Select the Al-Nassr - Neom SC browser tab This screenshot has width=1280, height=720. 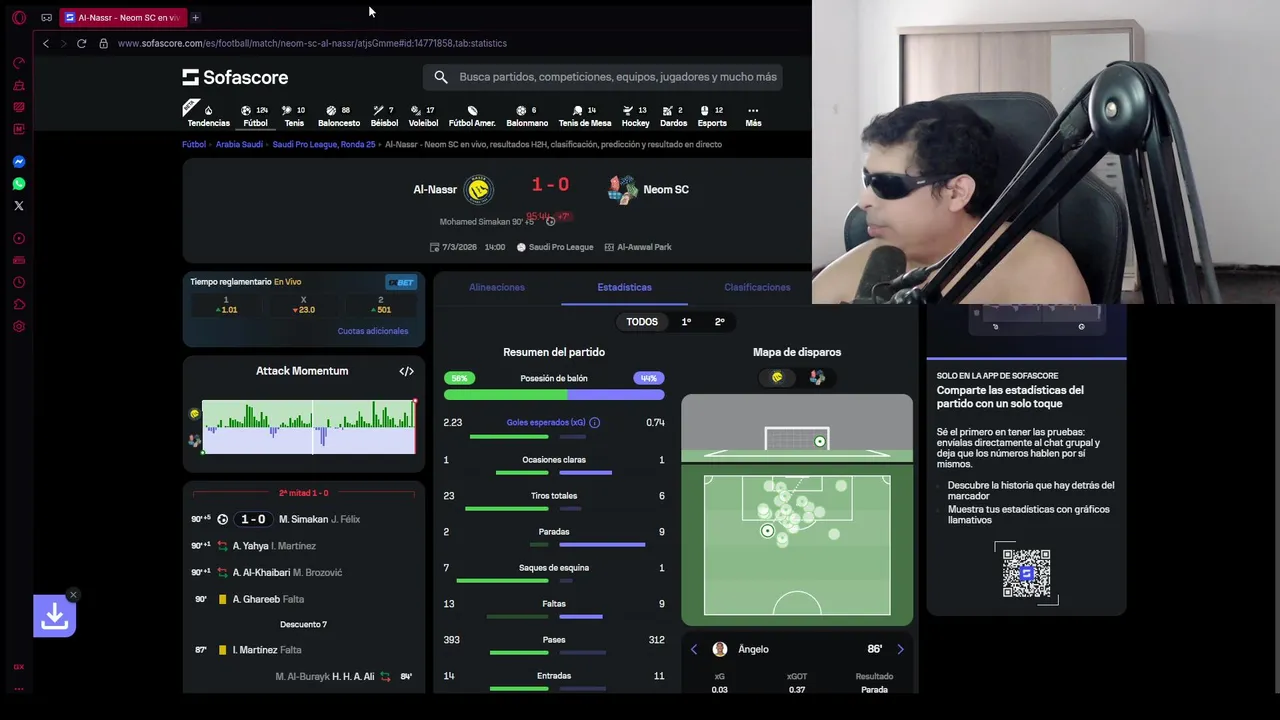click(x=122, y=17)
